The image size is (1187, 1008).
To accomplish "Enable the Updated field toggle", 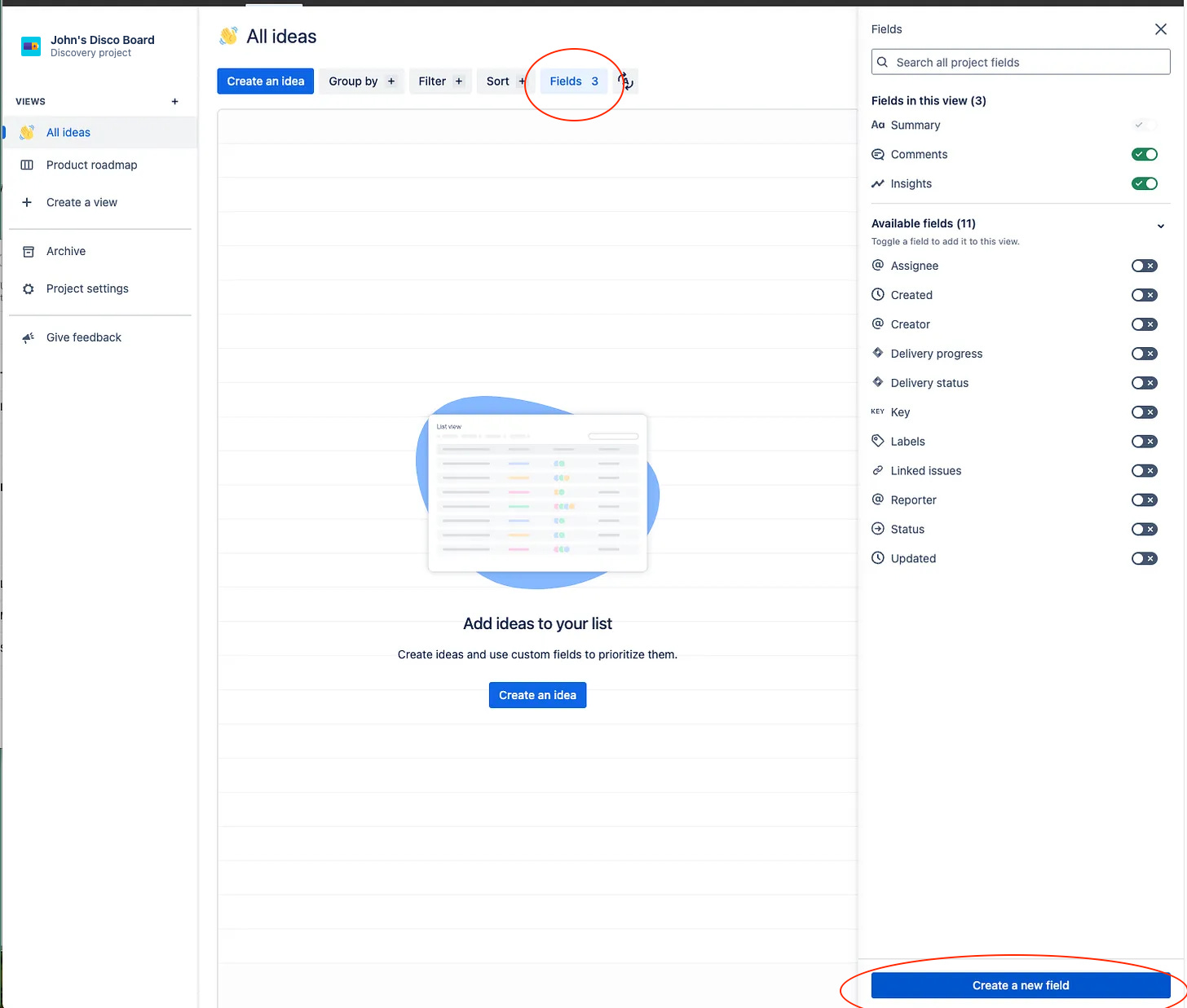I will [x=1145, y=559].
